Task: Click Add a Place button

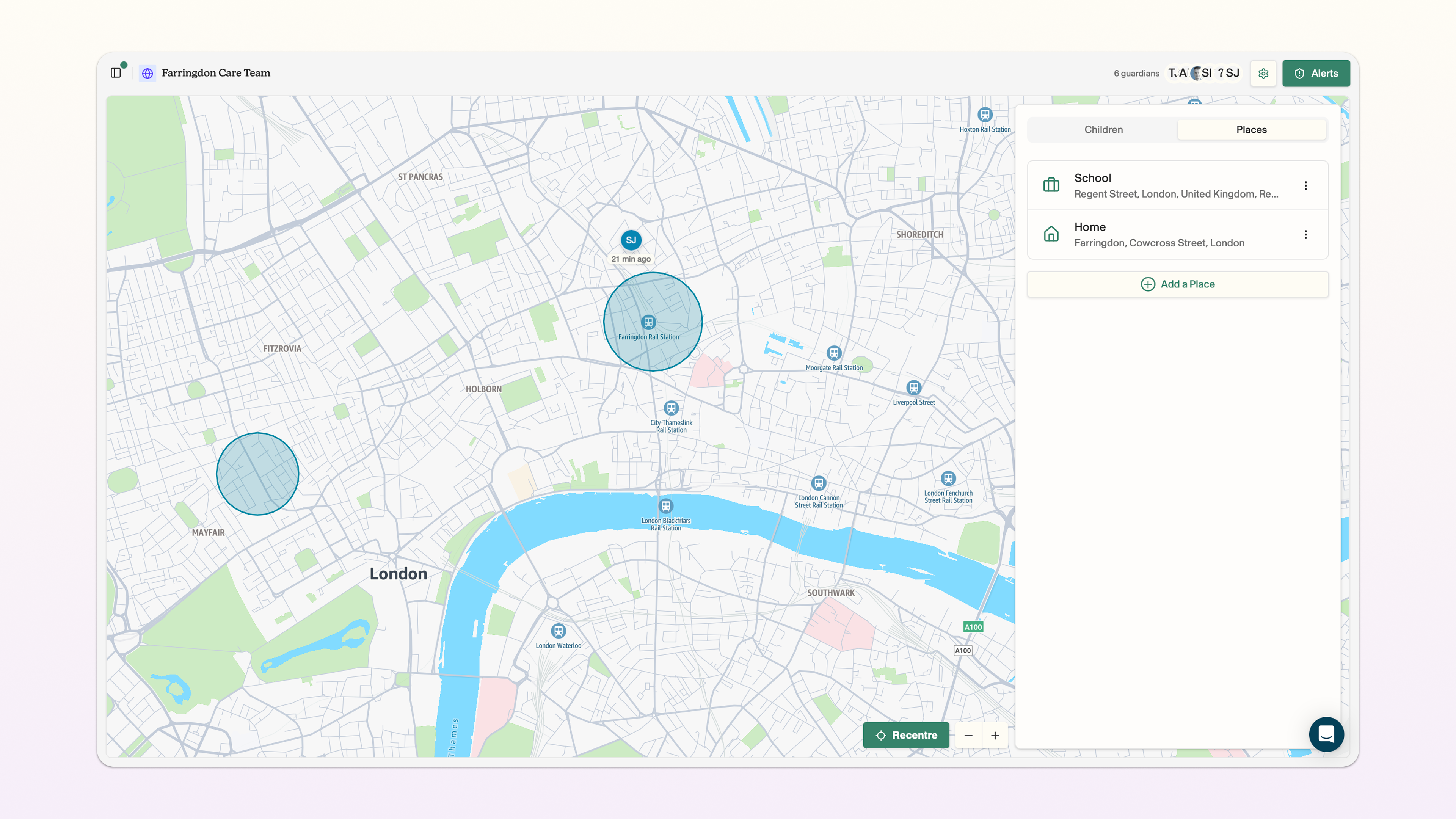Action: 1177,284
